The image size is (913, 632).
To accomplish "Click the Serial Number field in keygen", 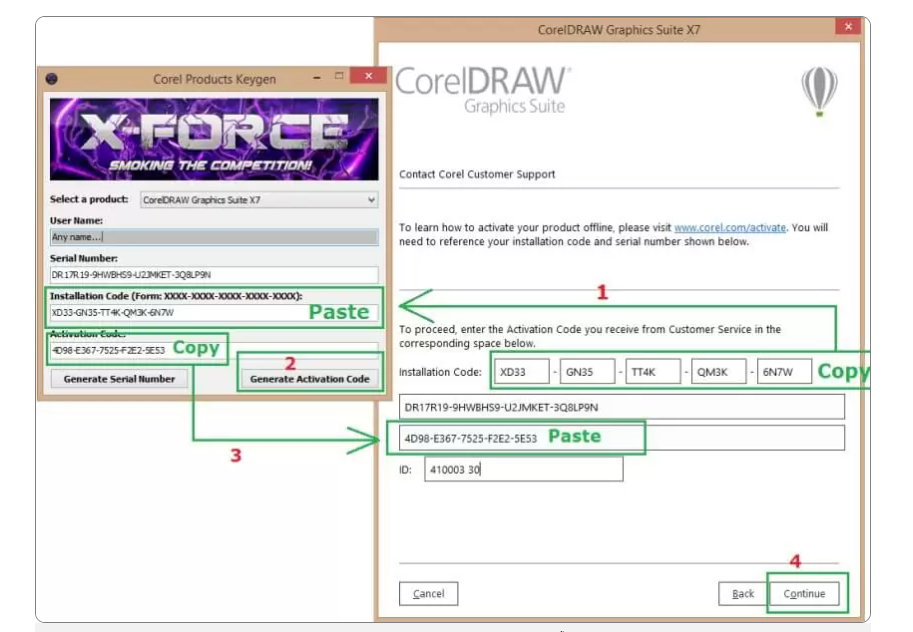I will pos(214,274).
